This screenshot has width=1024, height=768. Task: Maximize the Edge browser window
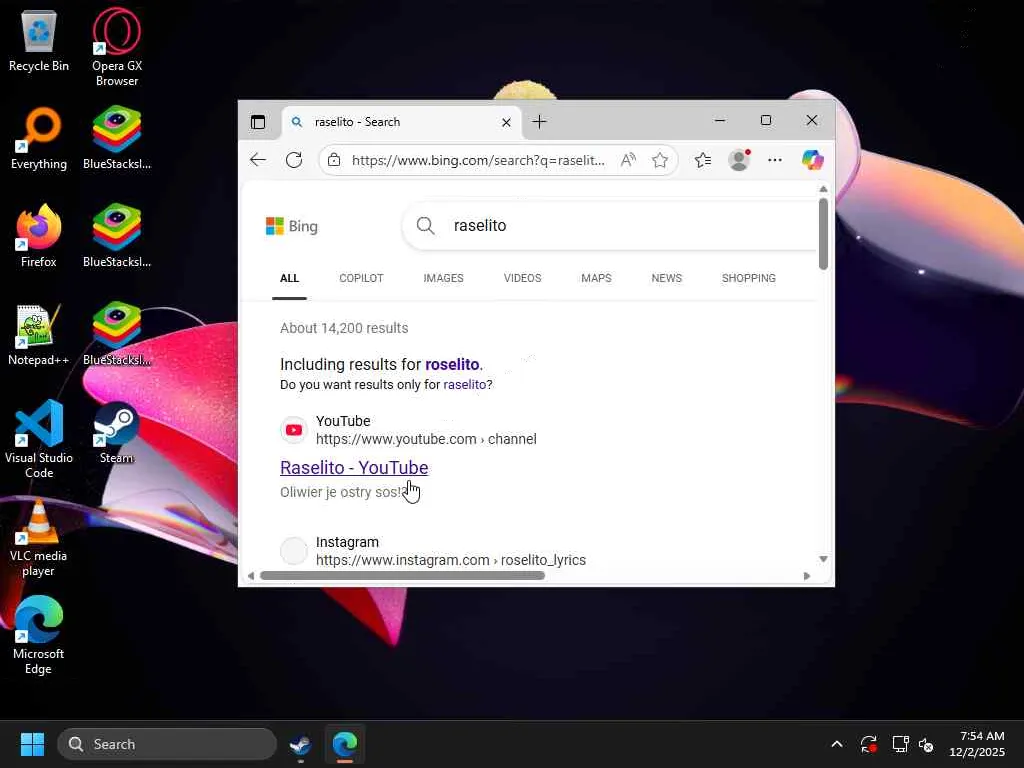[766, 120]
